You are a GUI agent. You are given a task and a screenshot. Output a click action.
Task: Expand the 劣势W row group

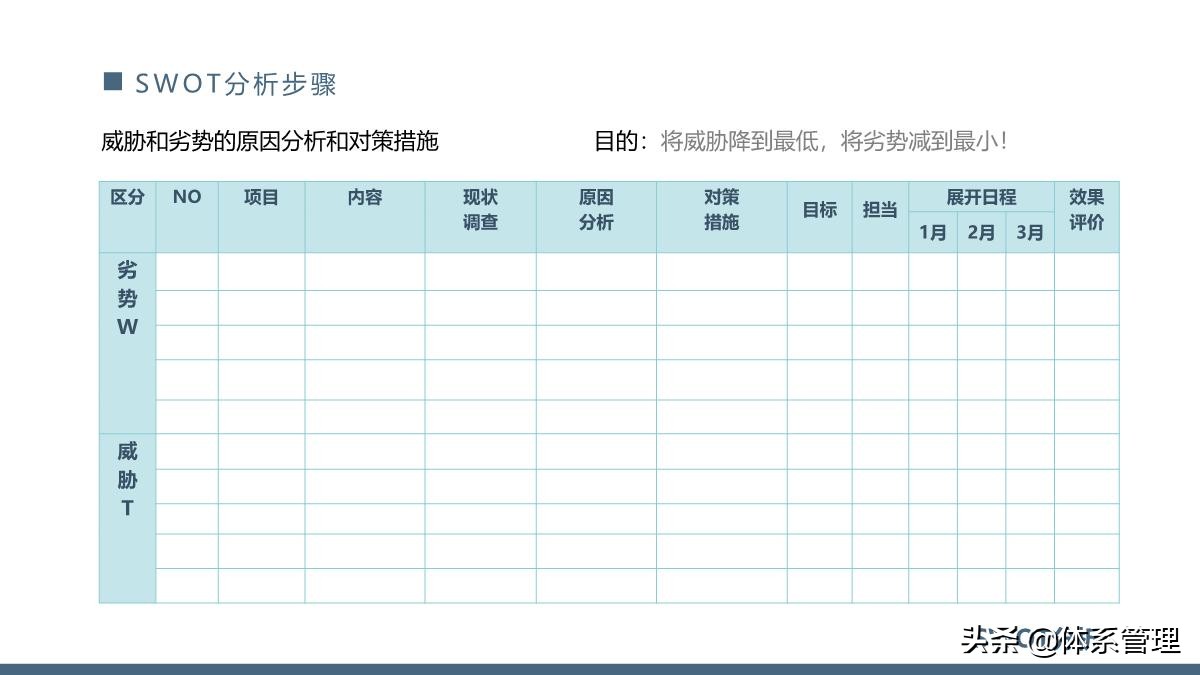pos(127,298)
